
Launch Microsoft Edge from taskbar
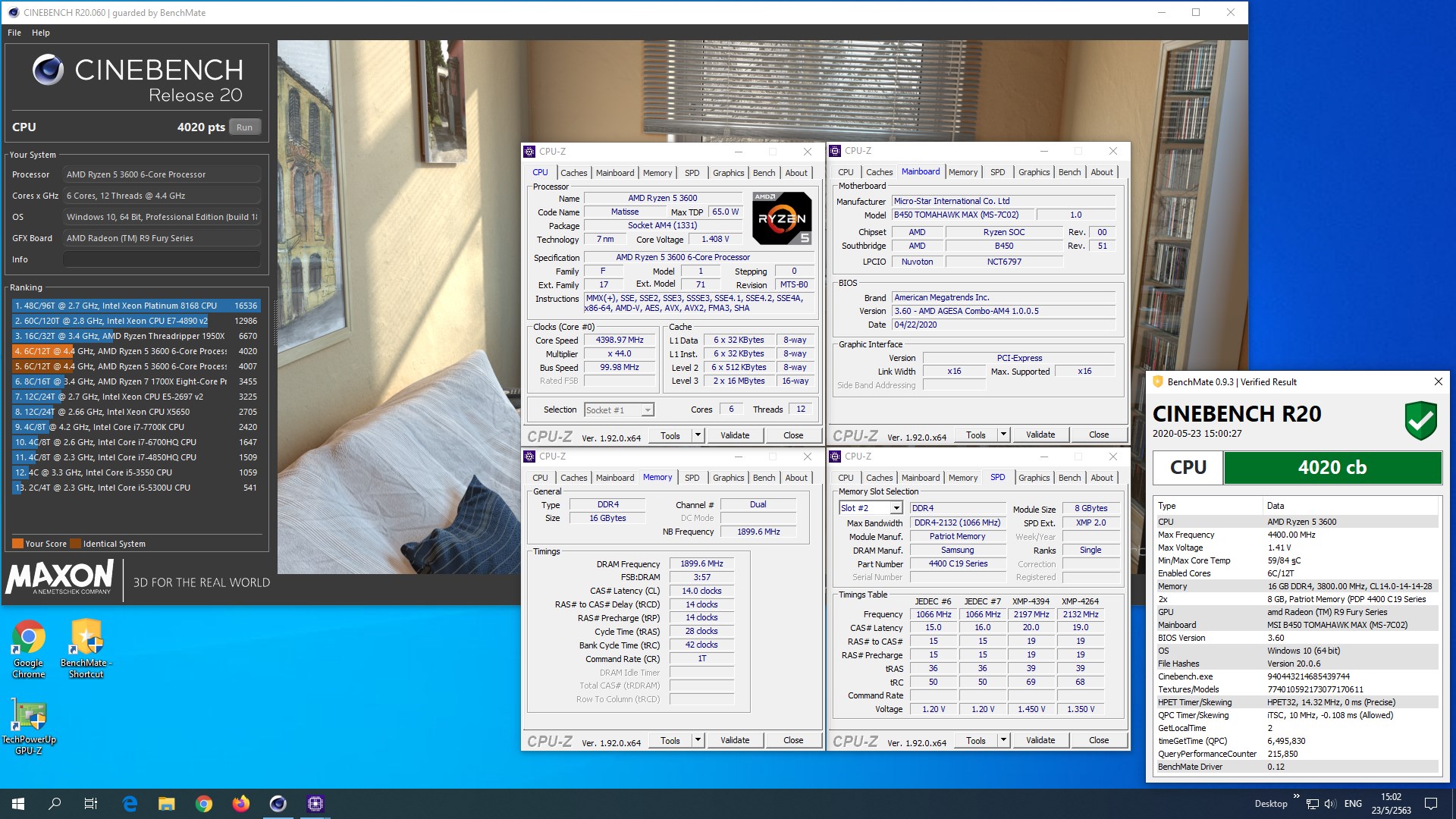click(130, 804)
